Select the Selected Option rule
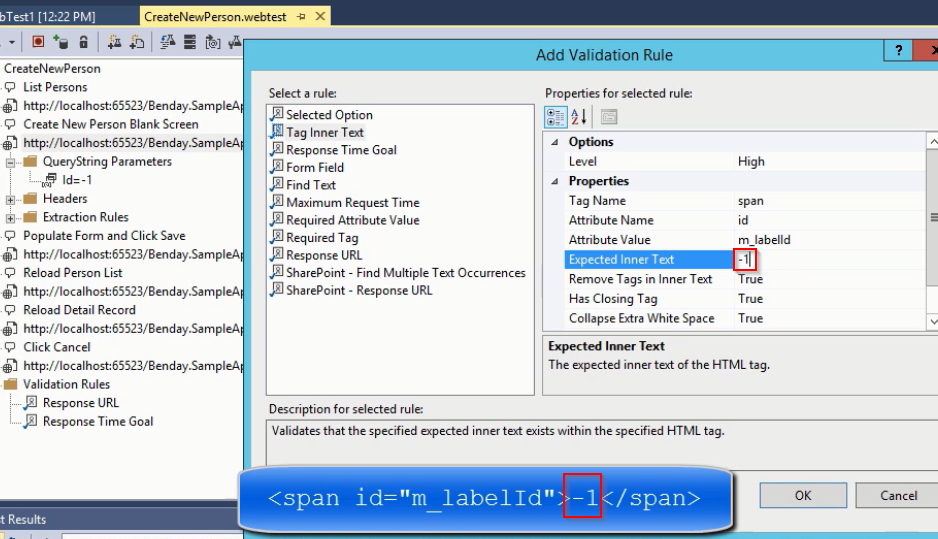The width and height of the screenshot is (938, 539). (329, 115)
